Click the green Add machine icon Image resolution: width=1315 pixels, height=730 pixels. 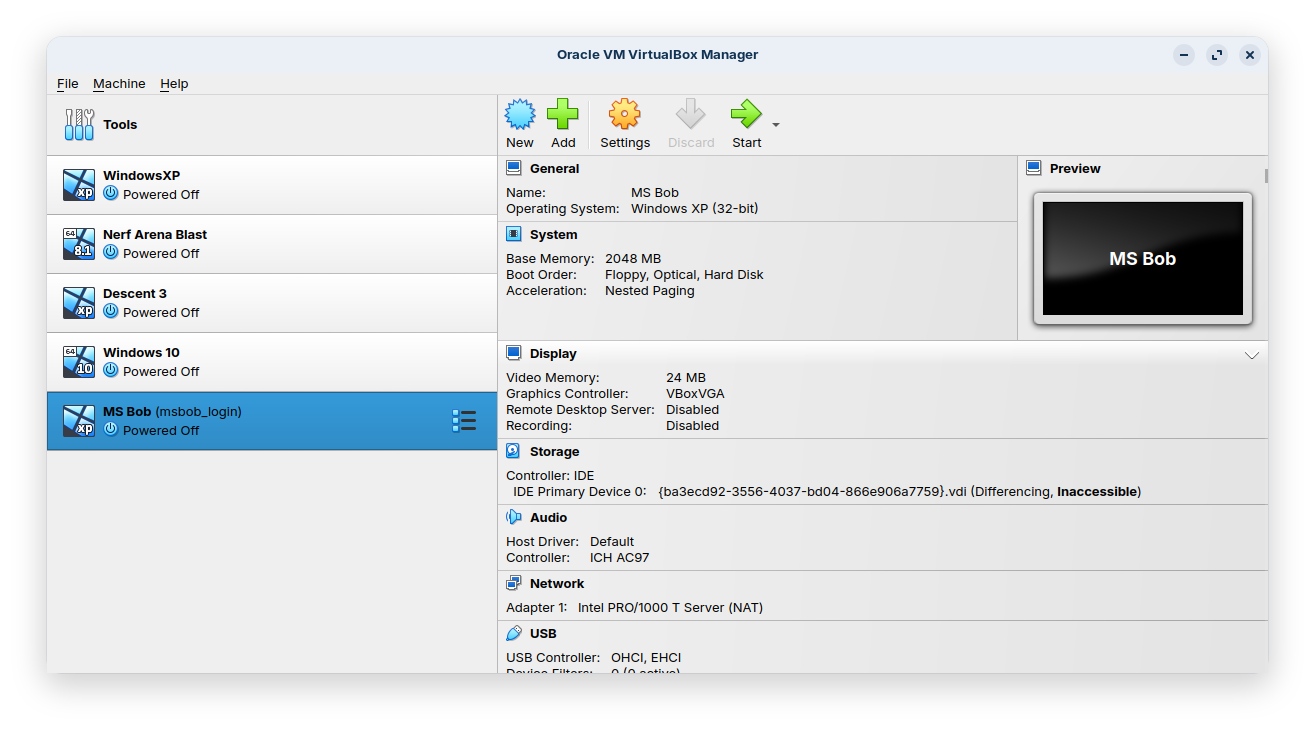pos(563,115)
